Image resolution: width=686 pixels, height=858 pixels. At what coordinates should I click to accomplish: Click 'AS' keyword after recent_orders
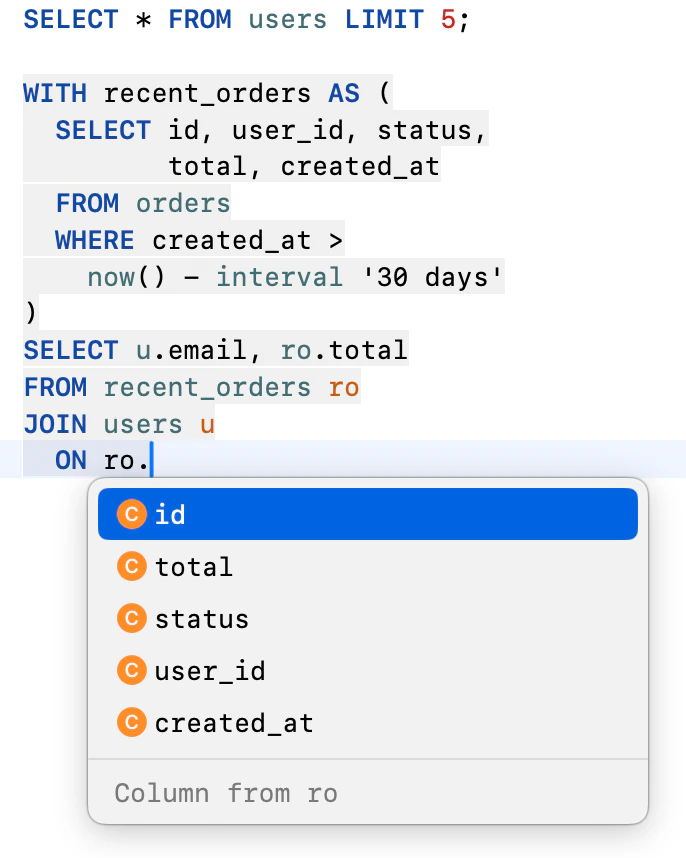click(344, 93)
